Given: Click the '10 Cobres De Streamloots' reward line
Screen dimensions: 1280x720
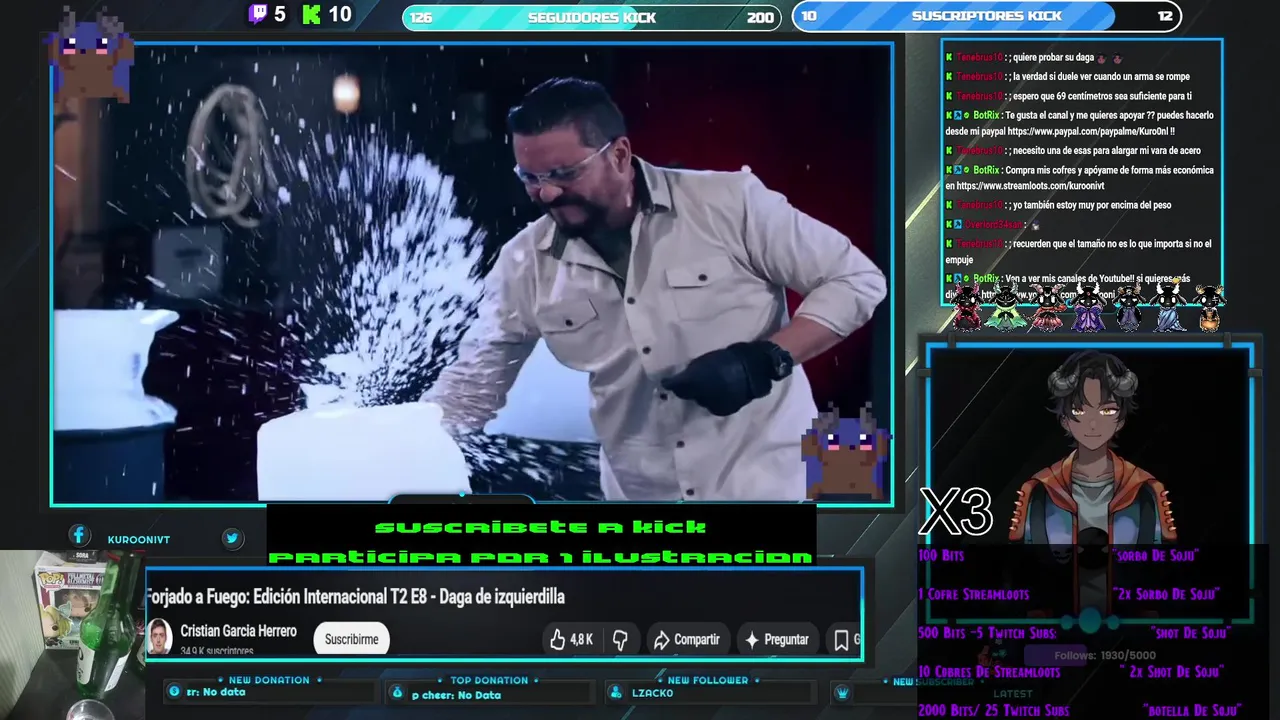Looking at the screenshot, I should click(x=989, y=672).
